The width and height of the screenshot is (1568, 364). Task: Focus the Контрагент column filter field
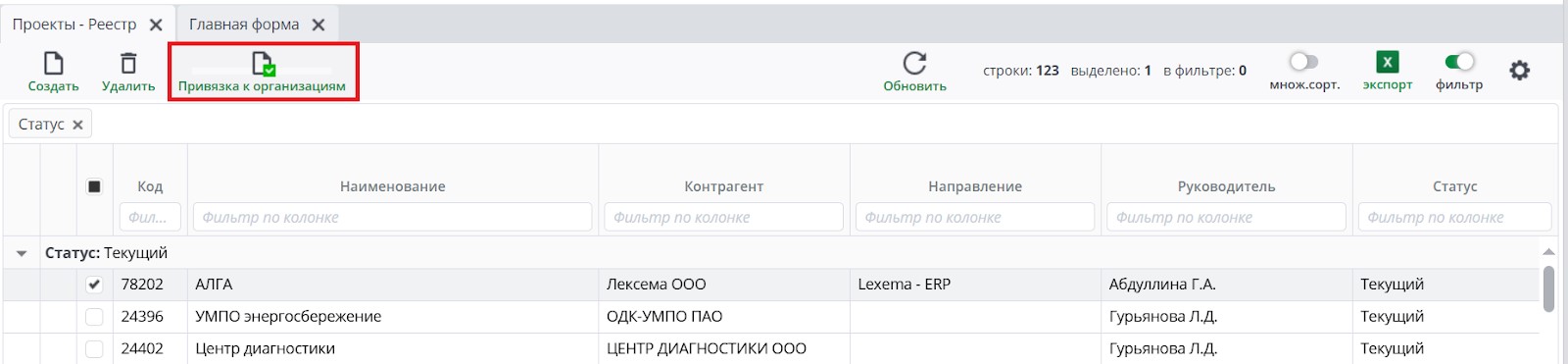point(724,217)
